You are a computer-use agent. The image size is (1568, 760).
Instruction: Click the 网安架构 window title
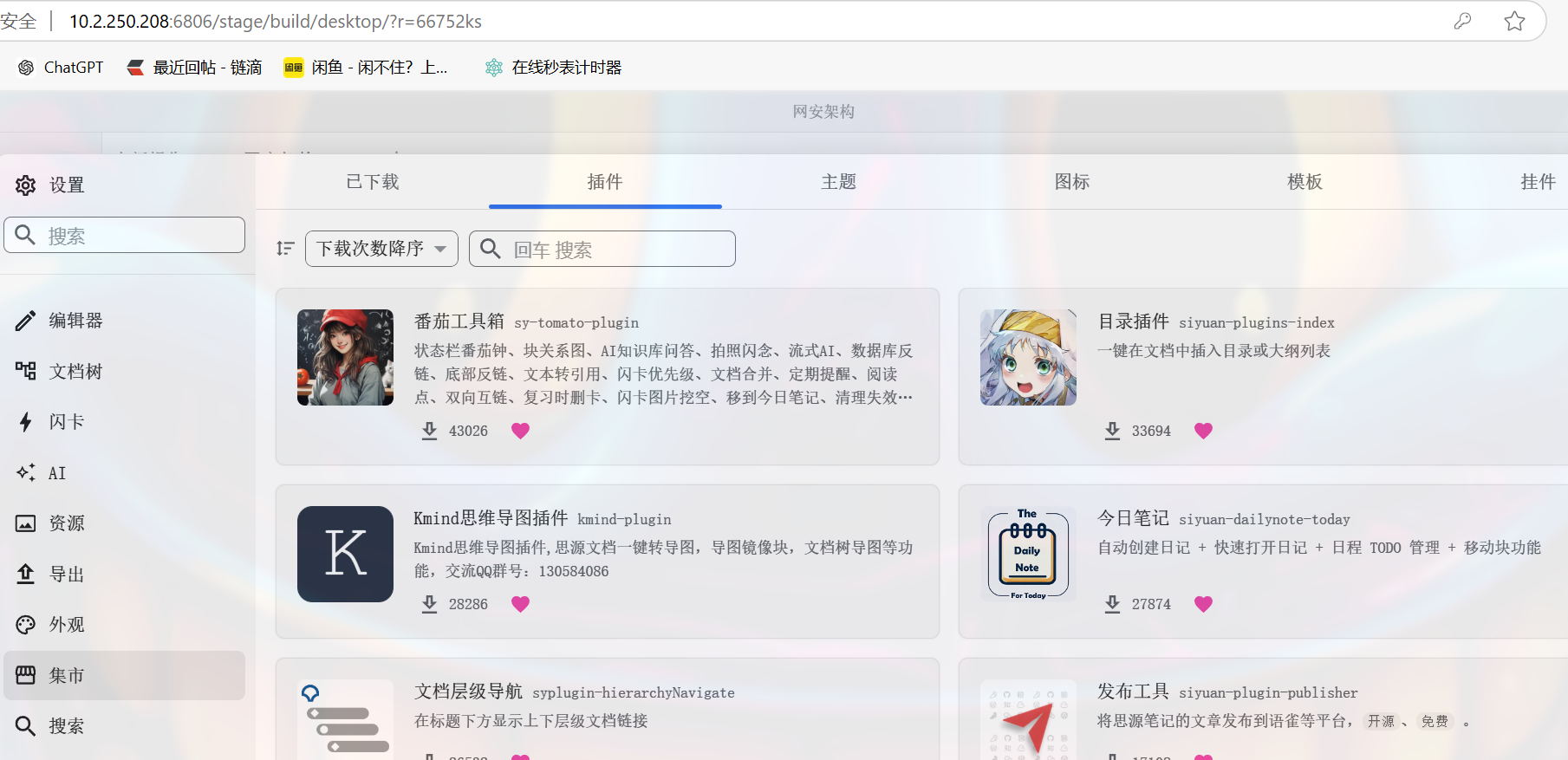(823, 112)
